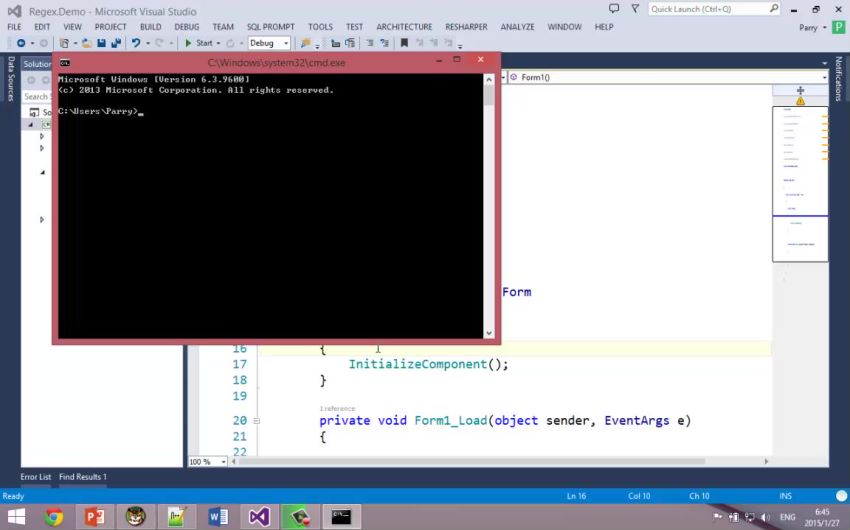
Task: Click the Save floppy disk icon
Action: (x=101, y=43)
